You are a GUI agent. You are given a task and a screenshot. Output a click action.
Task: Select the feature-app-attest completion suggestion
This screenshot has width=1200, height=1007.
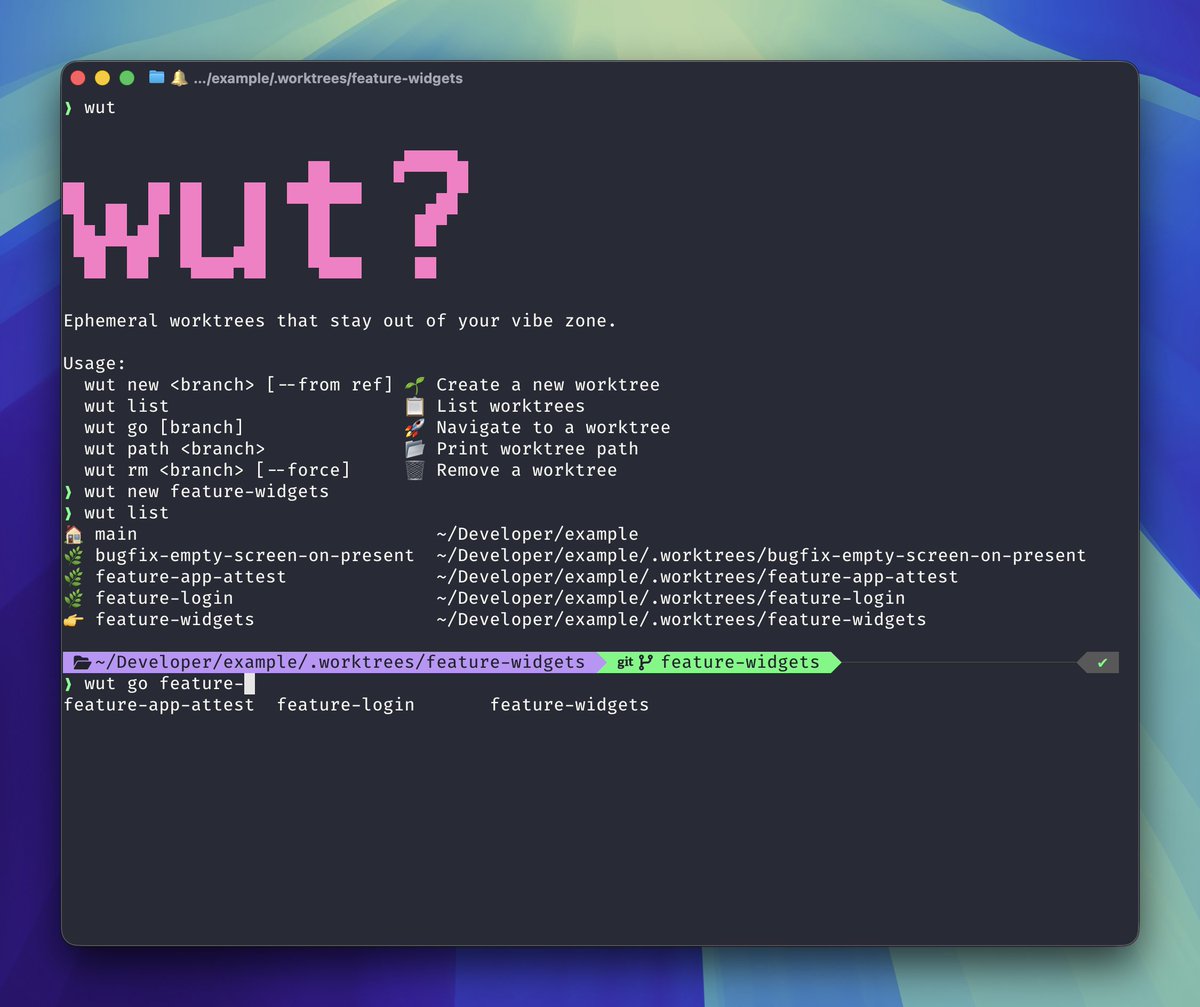pos(159,705)
